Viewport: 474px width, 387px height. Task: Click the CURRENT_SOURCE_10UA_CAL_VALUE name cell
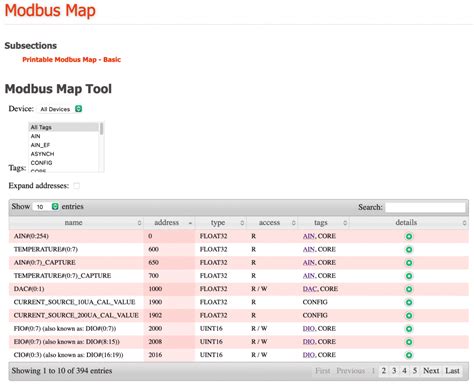75,302
